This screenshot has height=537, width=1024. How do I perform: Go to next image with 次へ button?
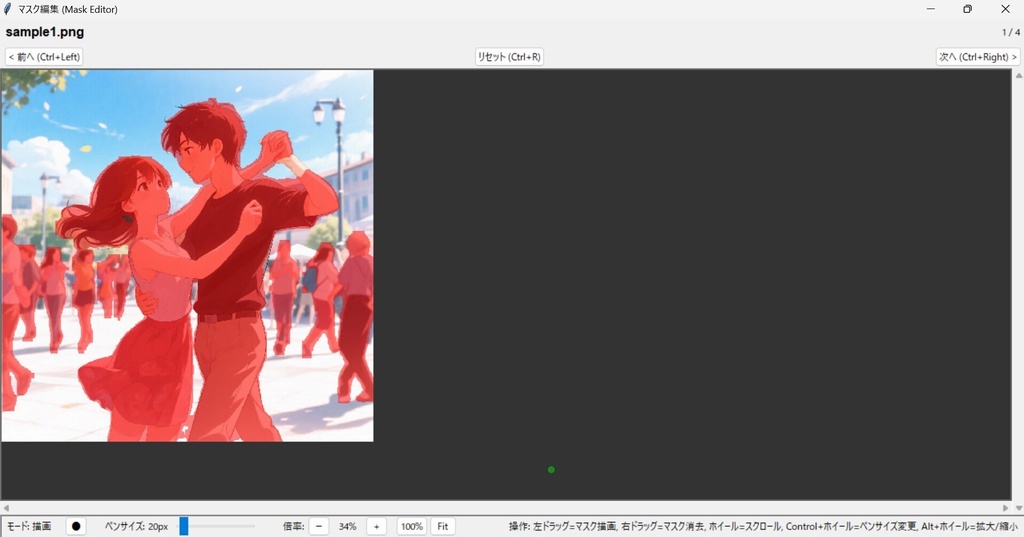[x=978, y=57]
